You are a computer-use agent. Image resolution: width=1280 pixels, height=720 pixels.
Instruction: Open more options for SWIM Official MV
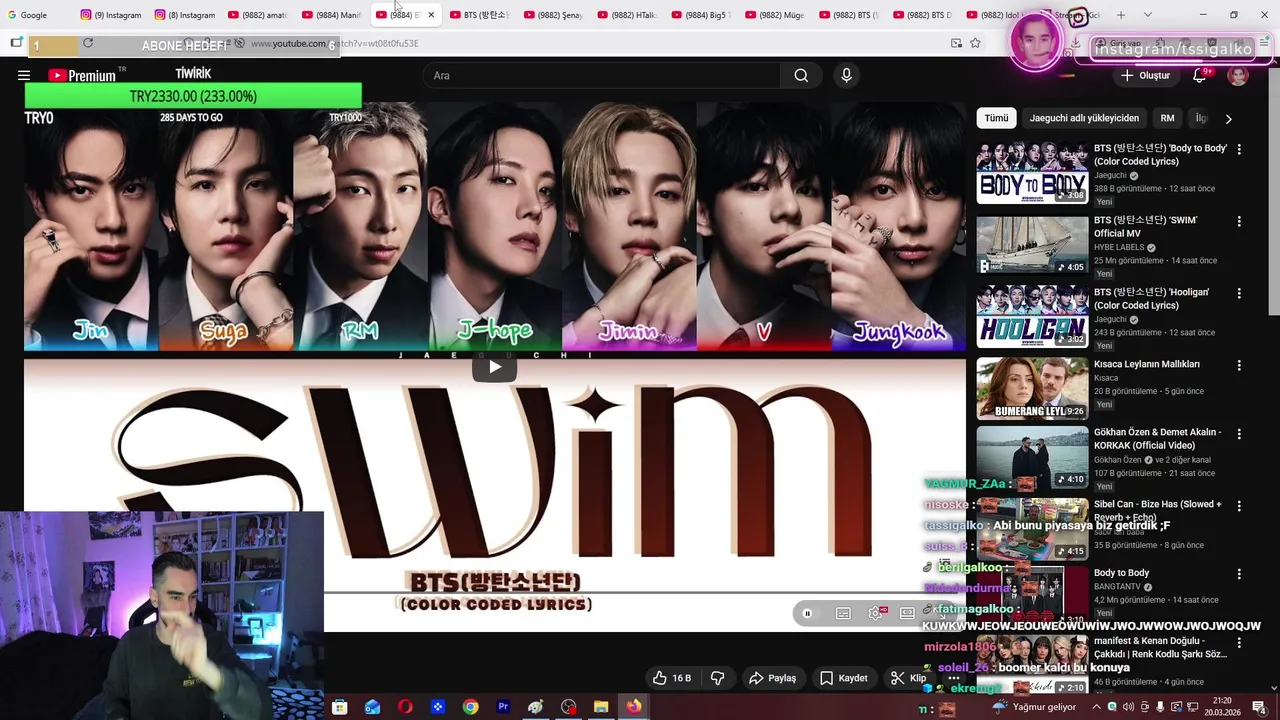[1239, 221]
